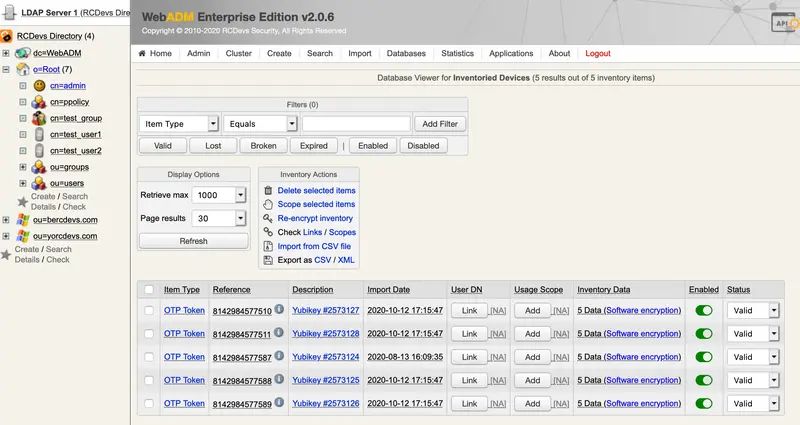Click the smiley icon for cn=admin
The width and height of the screenshot is (800, 425).
pos(39,86)
